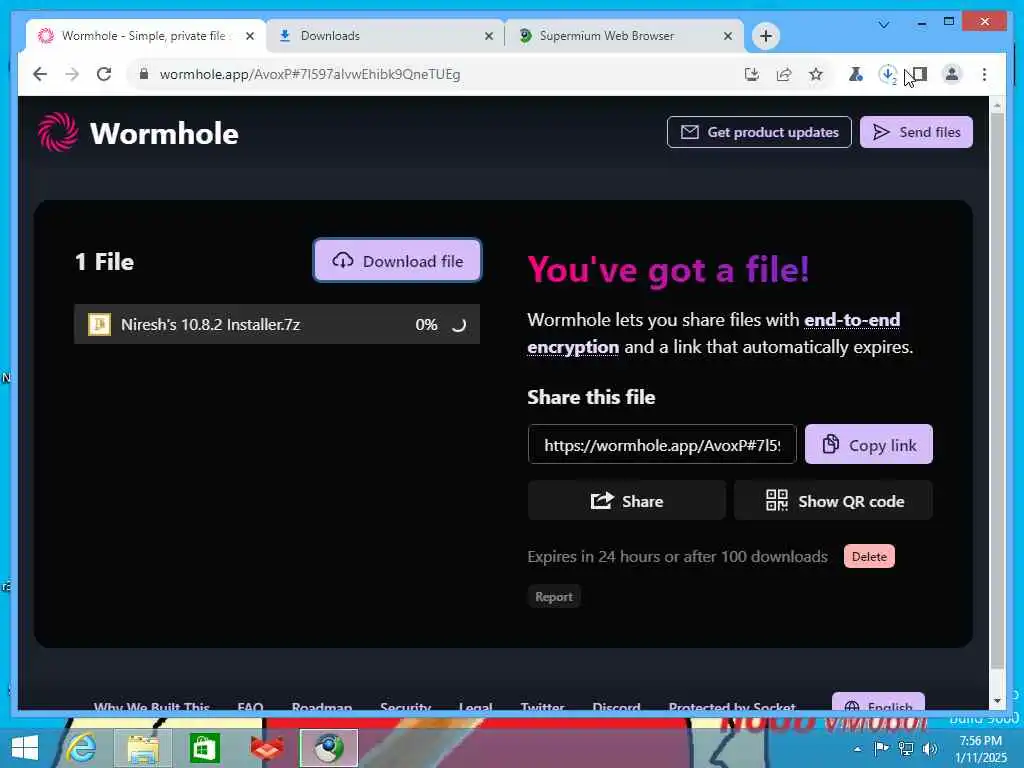Open the Windows Start button

pyautogui.click(x=25, y=748)
